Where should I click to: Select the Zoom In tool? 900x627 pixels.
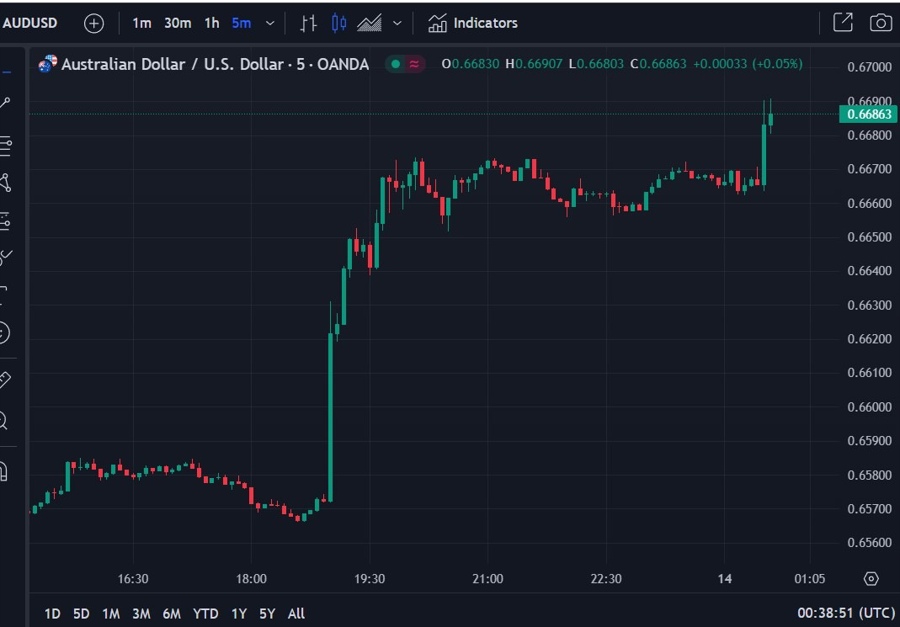[x=5, y=421]
